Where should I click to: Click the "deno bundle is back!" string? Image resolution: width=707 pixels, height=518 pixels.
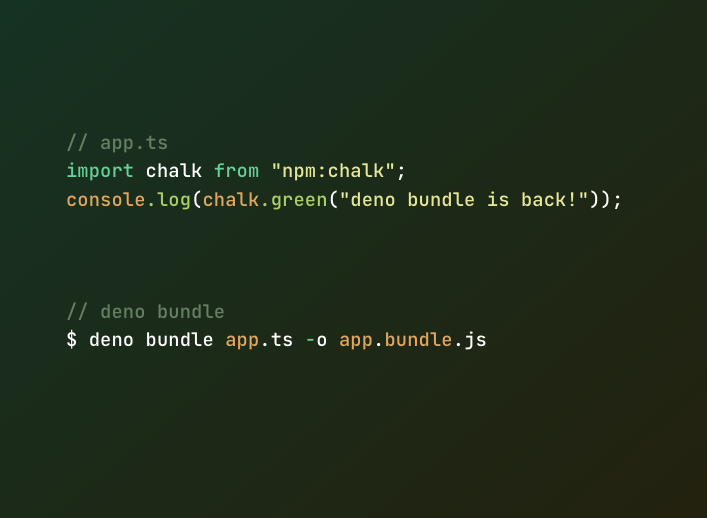(x=464, y=200)
